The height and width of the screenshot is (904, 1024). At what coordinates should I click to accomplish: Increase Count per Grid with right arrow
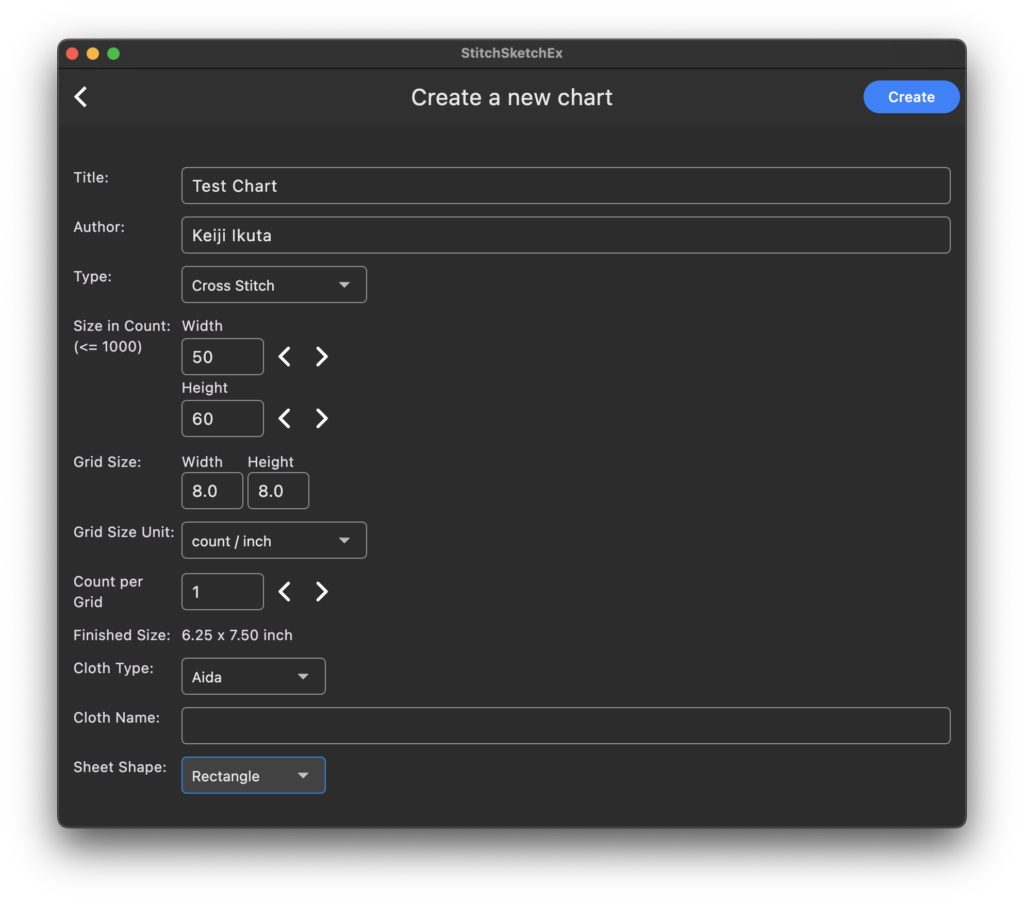(321, 592)
